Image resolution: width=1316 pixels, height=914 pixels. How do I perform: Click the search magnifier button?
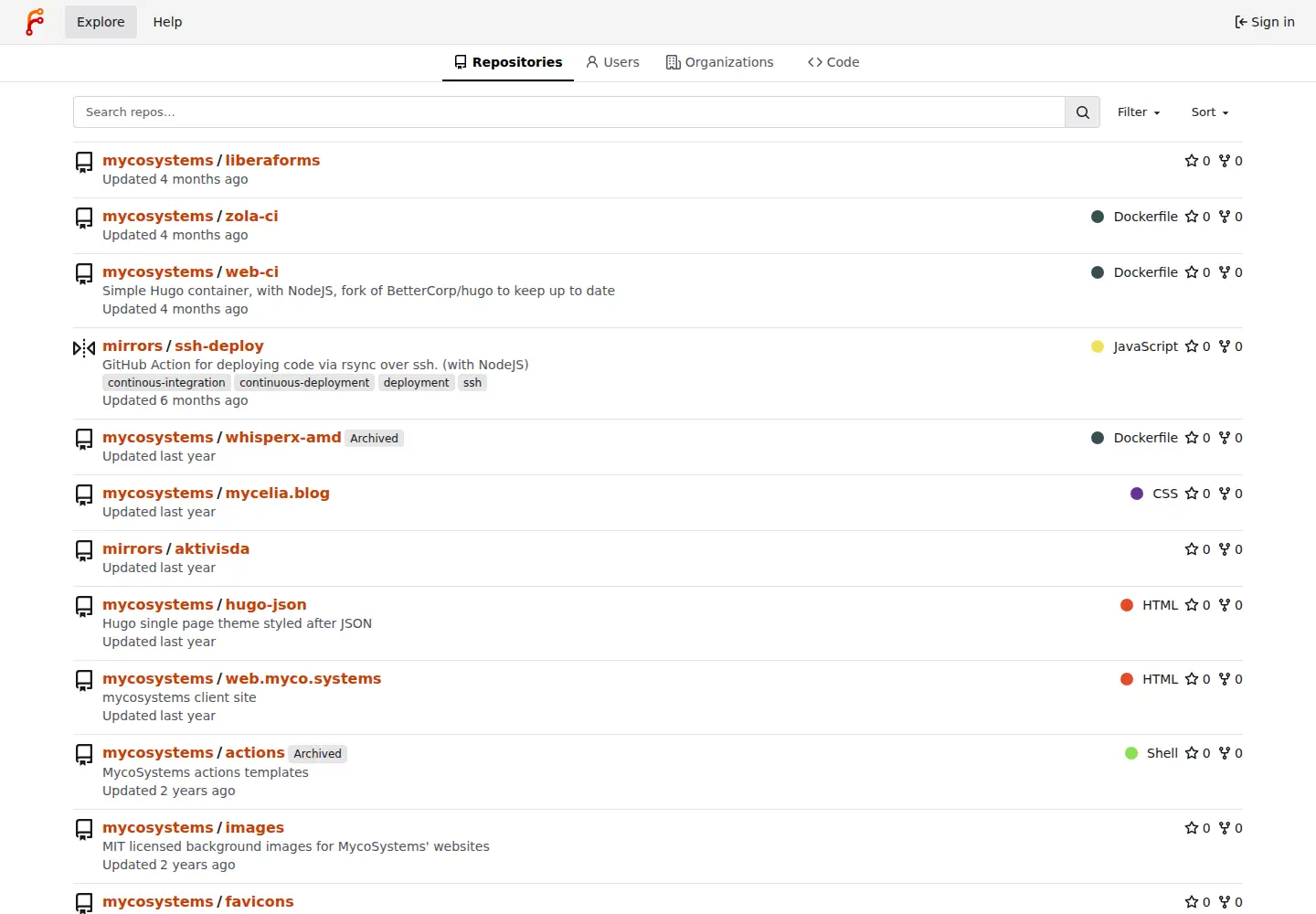(1083, 112)
